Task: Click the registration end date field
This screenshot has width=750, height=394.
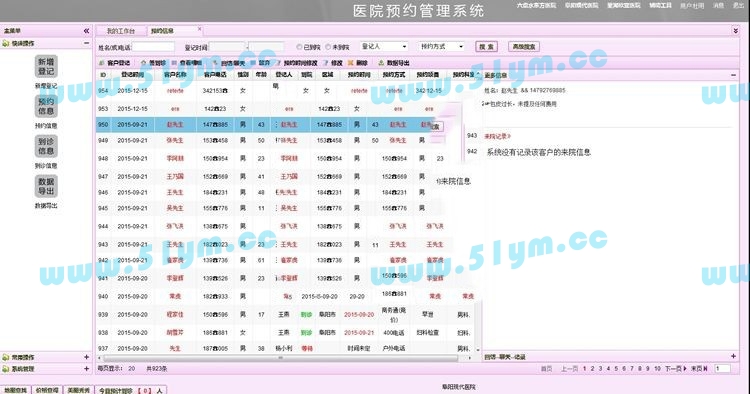Action: [267, 47]
